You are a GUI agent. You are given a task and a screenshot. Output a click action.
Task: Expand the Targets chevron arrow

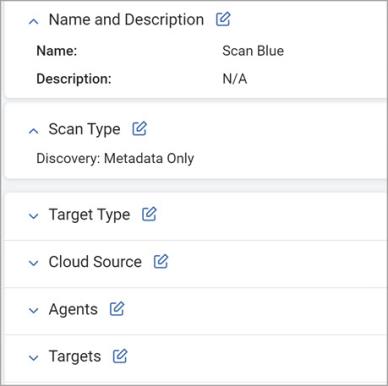point(33,358)
